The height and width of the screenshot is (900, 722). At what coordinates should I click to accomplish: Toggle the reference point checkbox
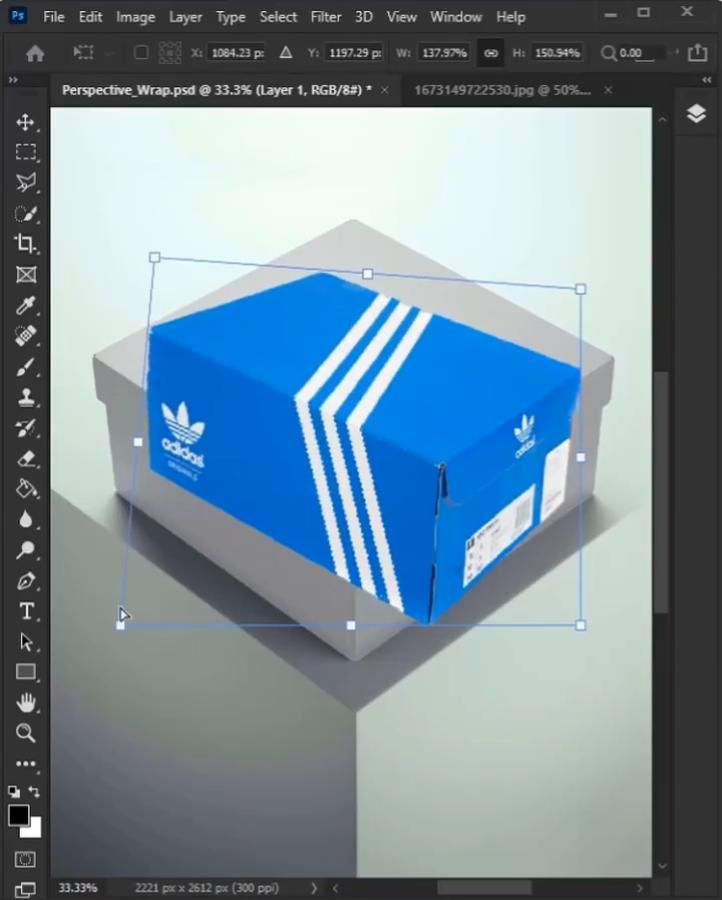click(141, 53)
